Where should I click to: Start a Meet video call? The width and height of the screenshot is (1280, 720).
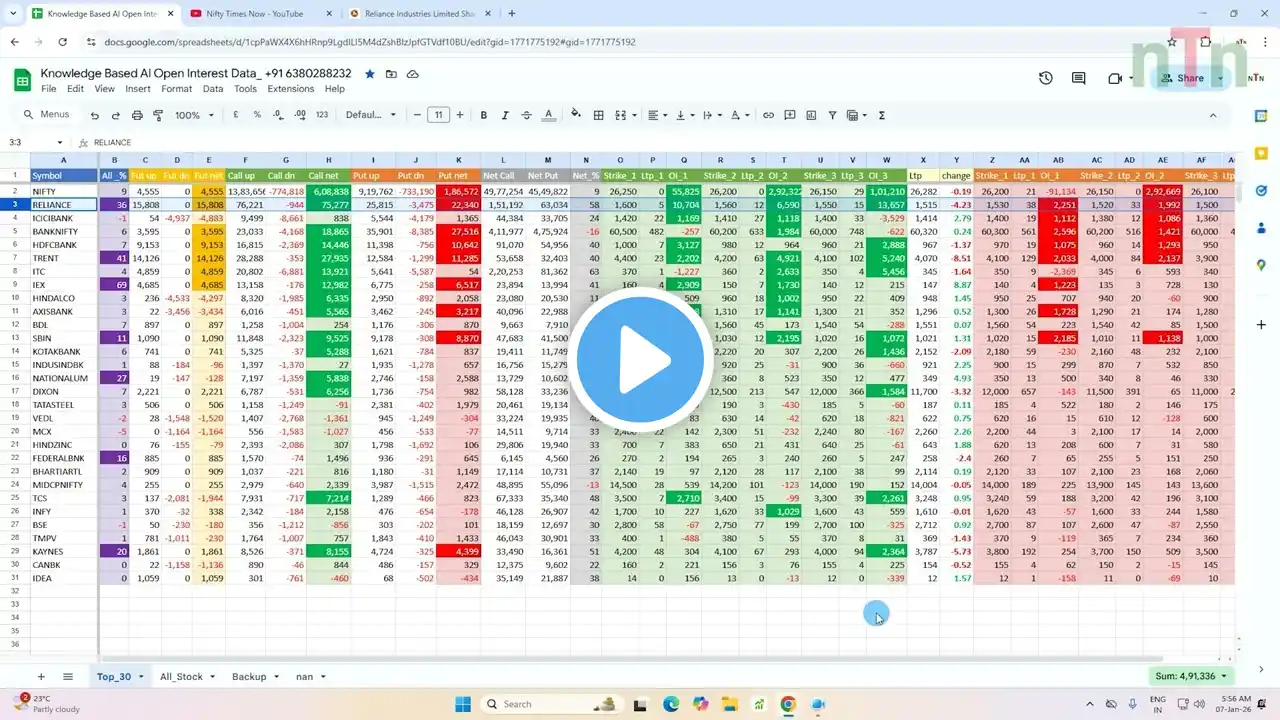click(x=1116, y=78)
